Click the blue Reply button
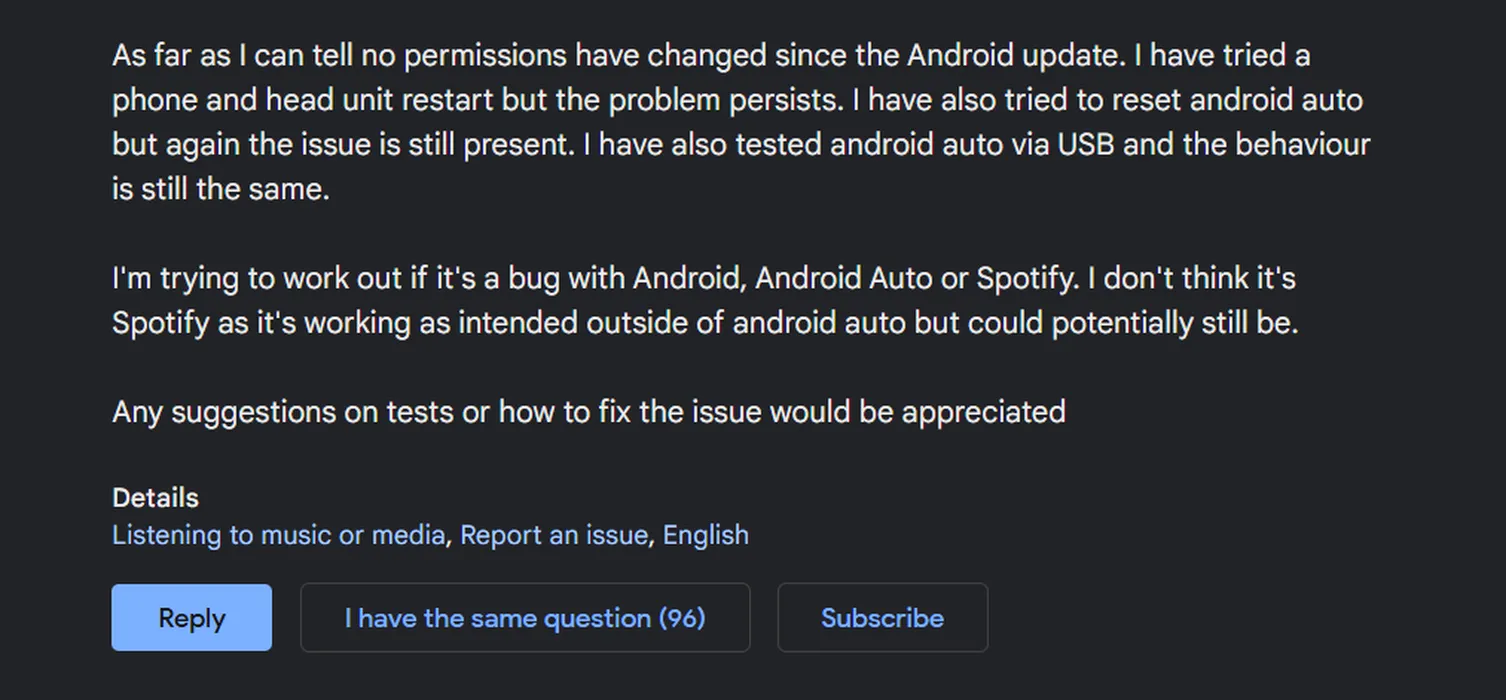 click(x=191, y=618)
